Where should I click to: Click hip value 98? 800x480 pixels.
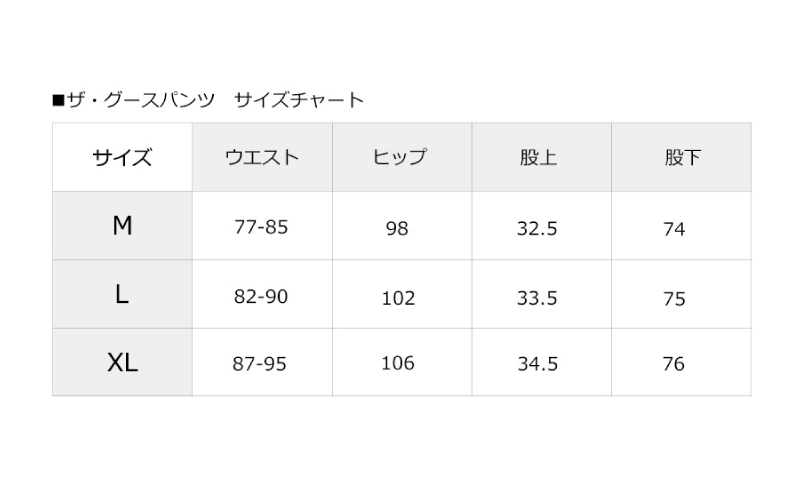click(x=397, y=228)
